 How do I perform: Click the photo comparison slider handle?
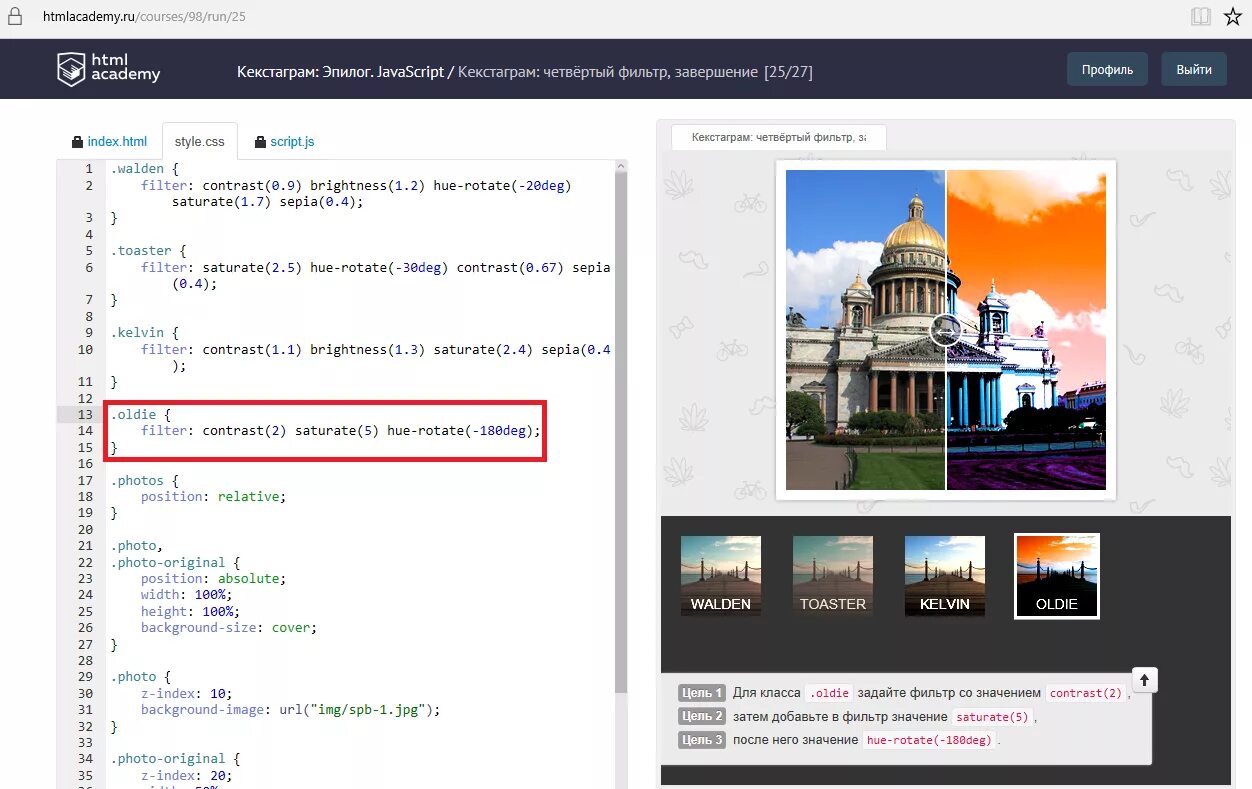coord(945,330)
